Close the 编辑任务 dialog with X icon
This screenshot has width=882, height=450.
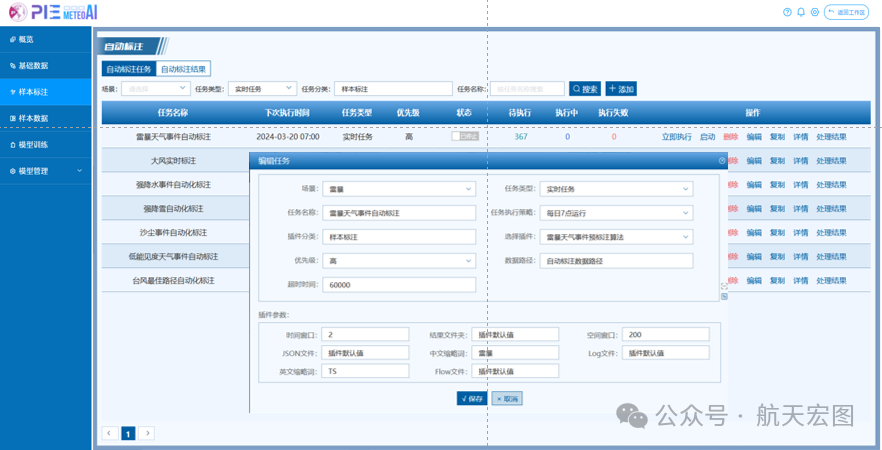pos(722,160)
